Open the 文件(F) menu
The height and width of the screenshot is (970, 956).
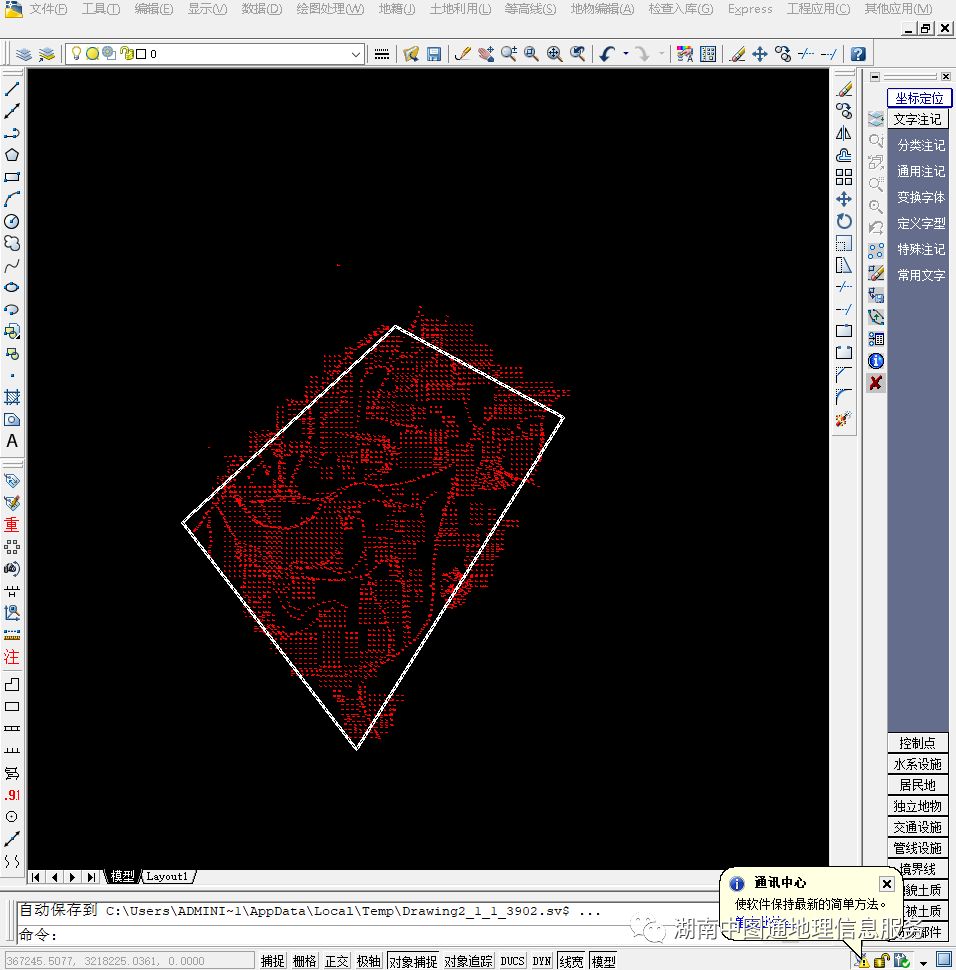click(x=48, y=9)
